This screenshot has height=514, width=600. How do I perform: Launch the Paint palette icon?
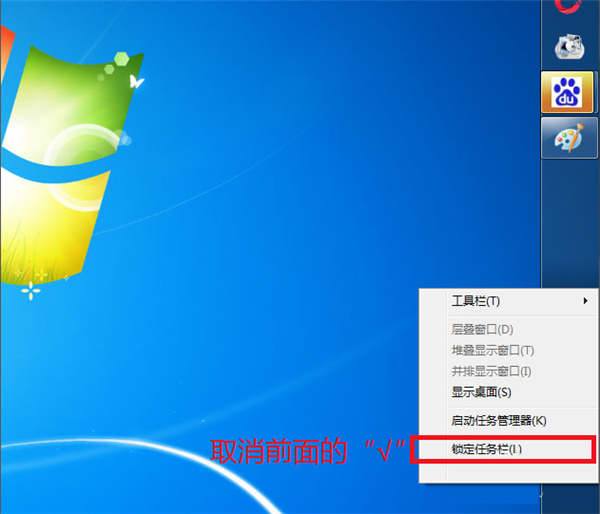click(568, 138)
